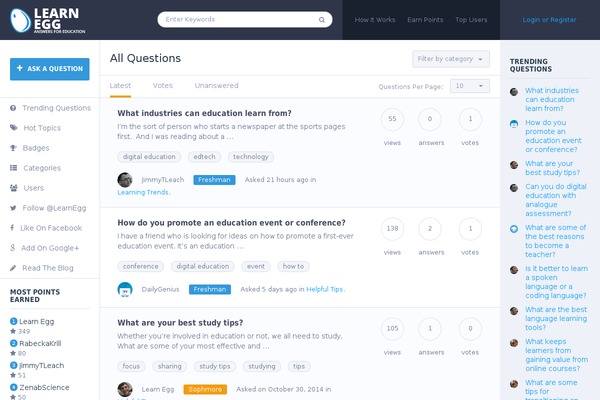
Task: Open Questions Per Page dropdown
Action: 470,86
